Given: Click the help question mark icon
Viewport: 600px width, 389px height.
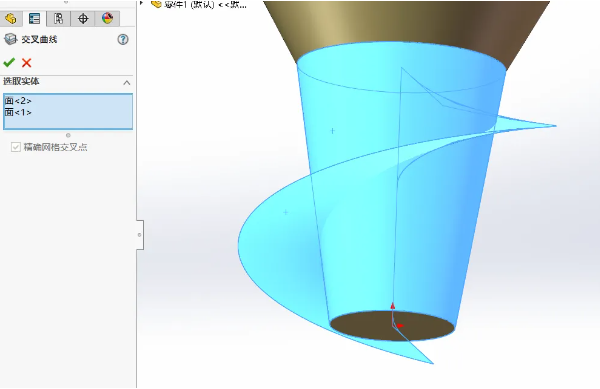Looking at the screenshot, I should click(123, 39).
